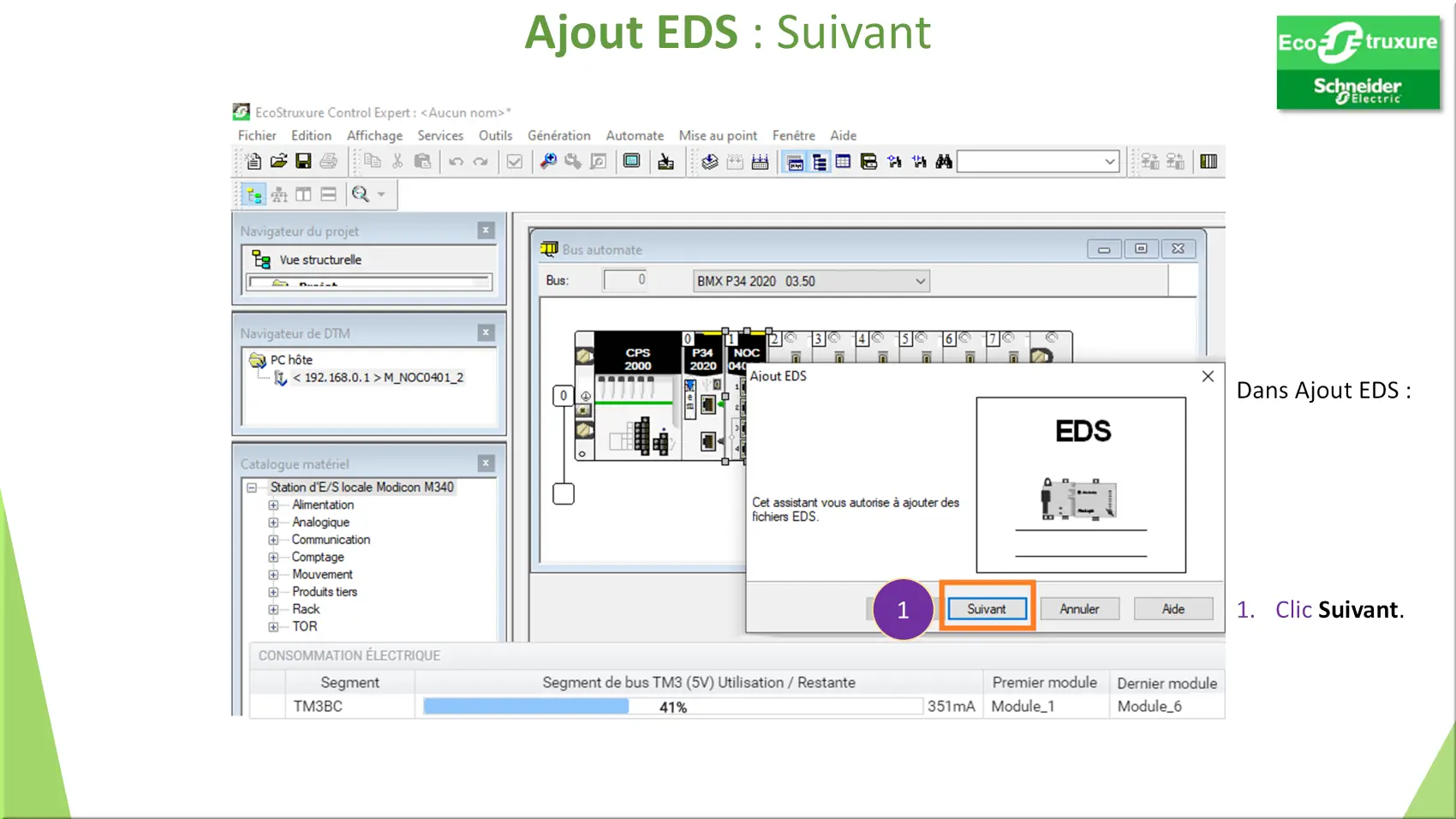
Task: Expand the Alimentation tree node
Action: [273, 505]
